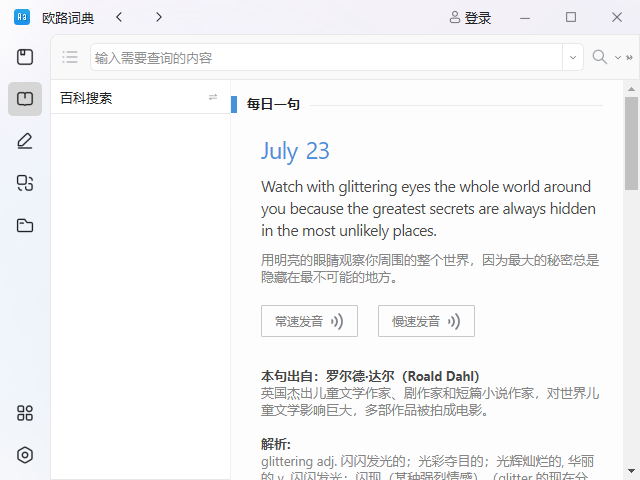Open the pencil writing sidebar icon
Viewport: 640px width, 480px height.
click(x=25, y=141)
